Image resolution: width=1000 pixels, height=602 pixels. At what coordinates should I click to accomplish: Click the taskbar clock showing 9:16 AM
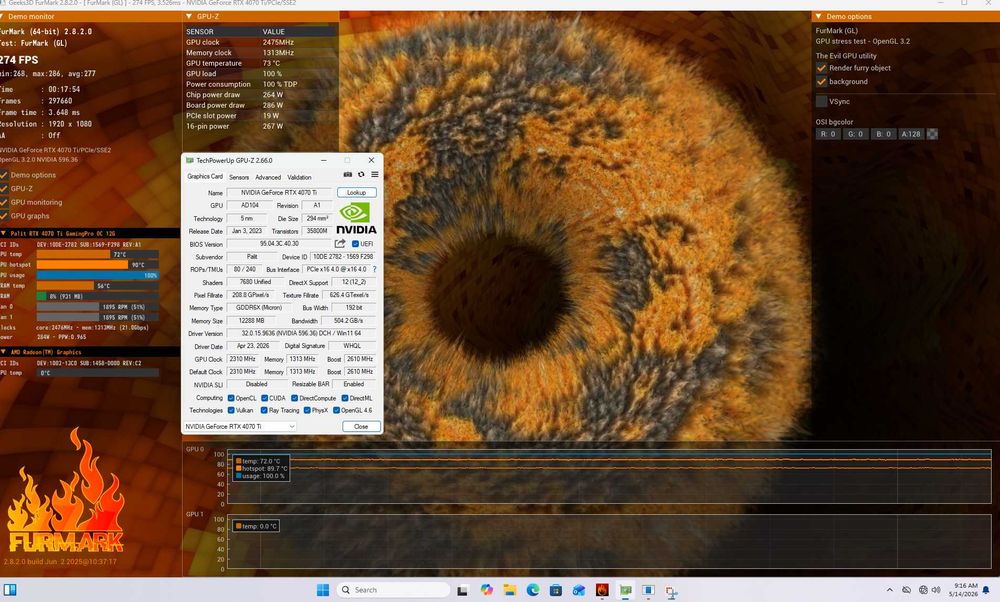(x=963, y=590)
